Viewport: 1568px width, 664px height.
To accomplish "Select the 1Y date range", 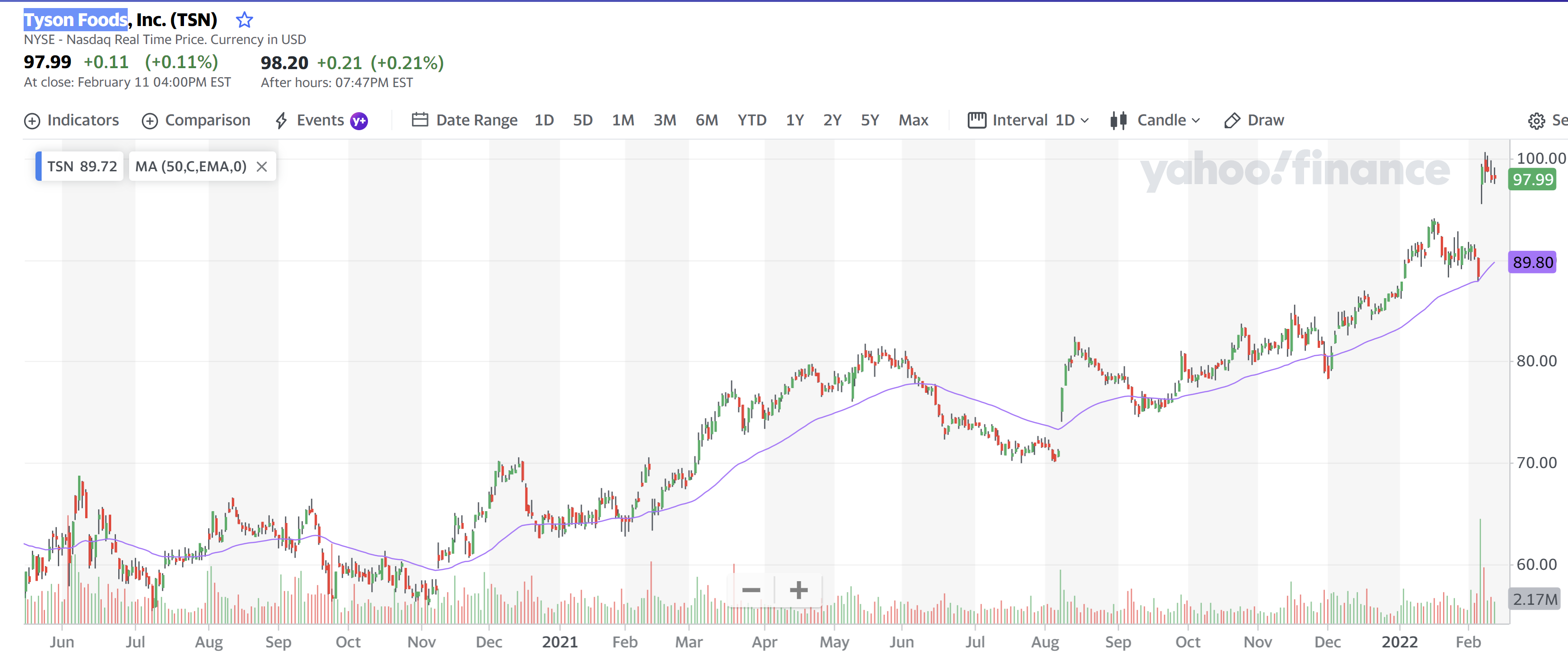I will (x=794, y=120).
